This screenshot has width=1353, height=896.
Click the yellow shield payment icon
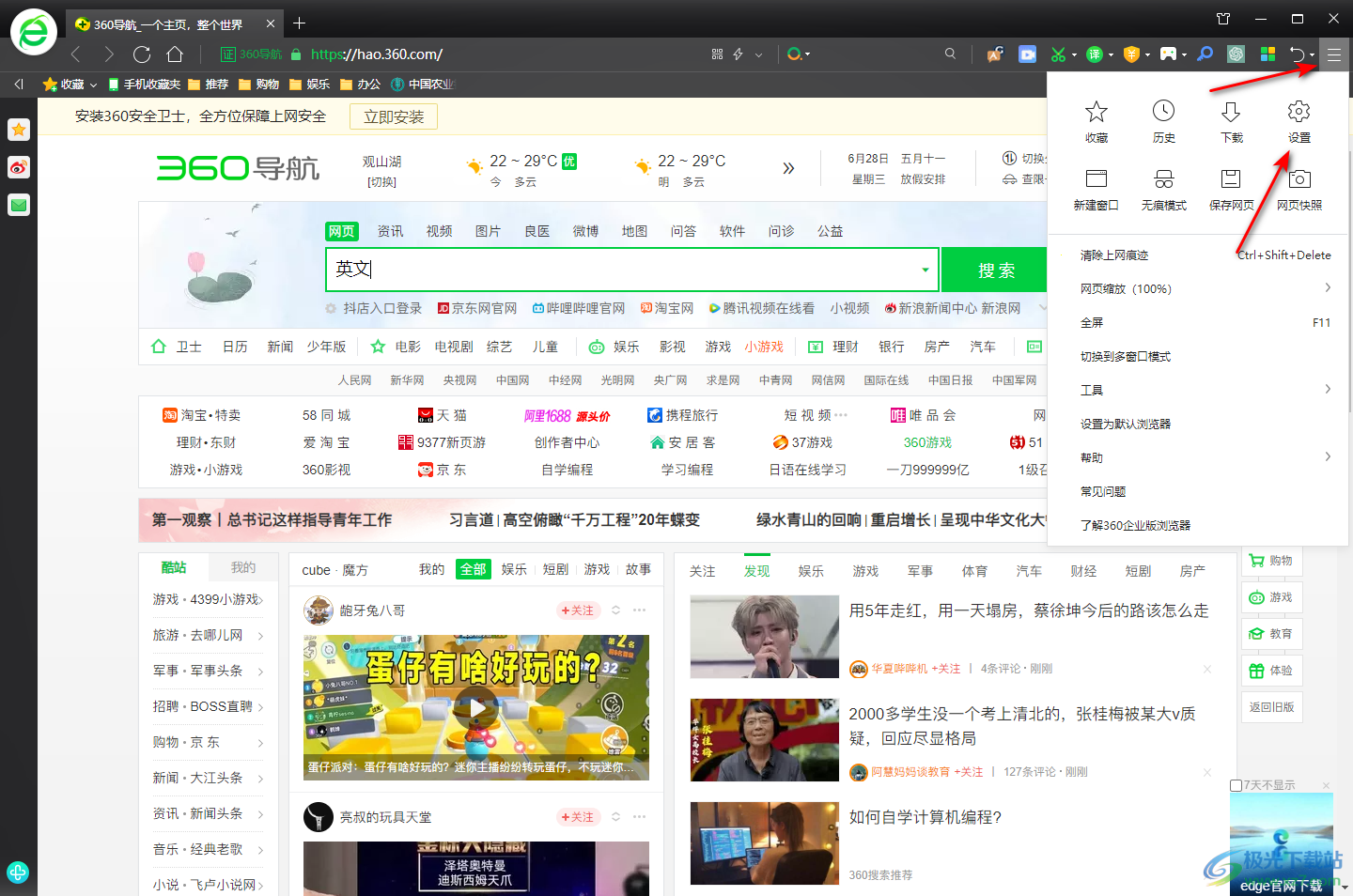[1131, 54]
